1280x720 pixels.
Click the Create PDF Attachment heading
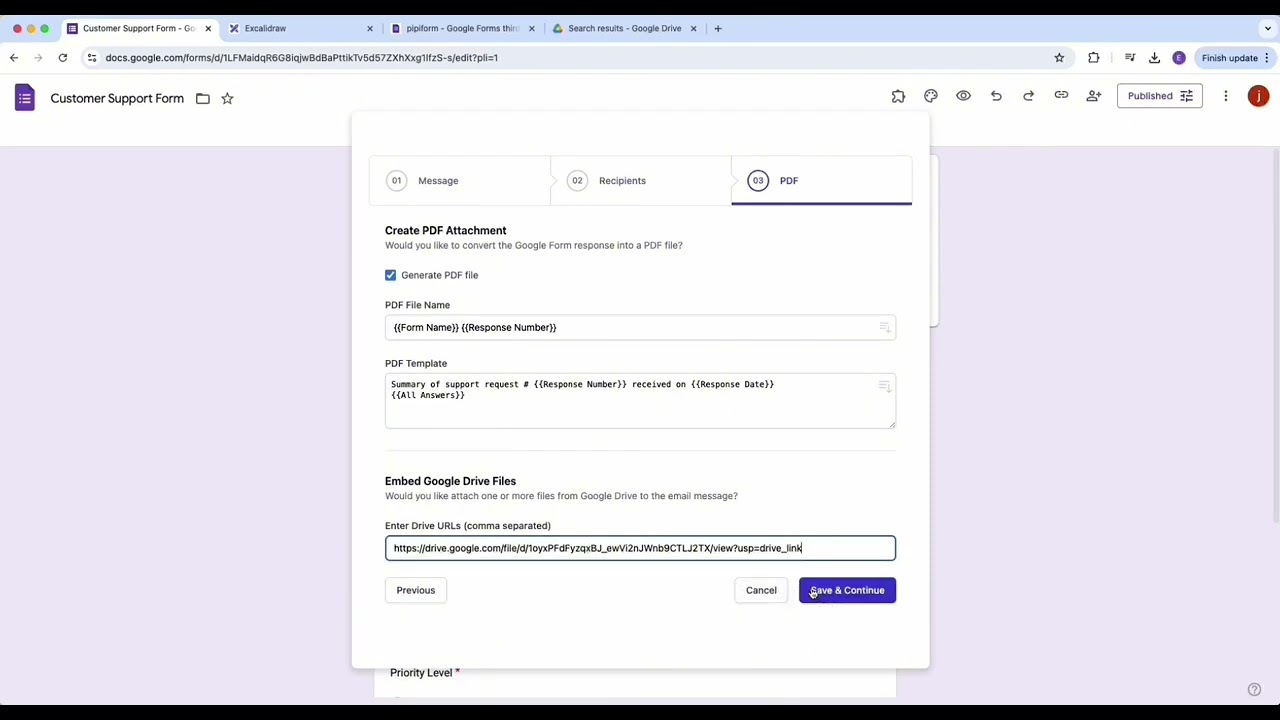[445, 230]
